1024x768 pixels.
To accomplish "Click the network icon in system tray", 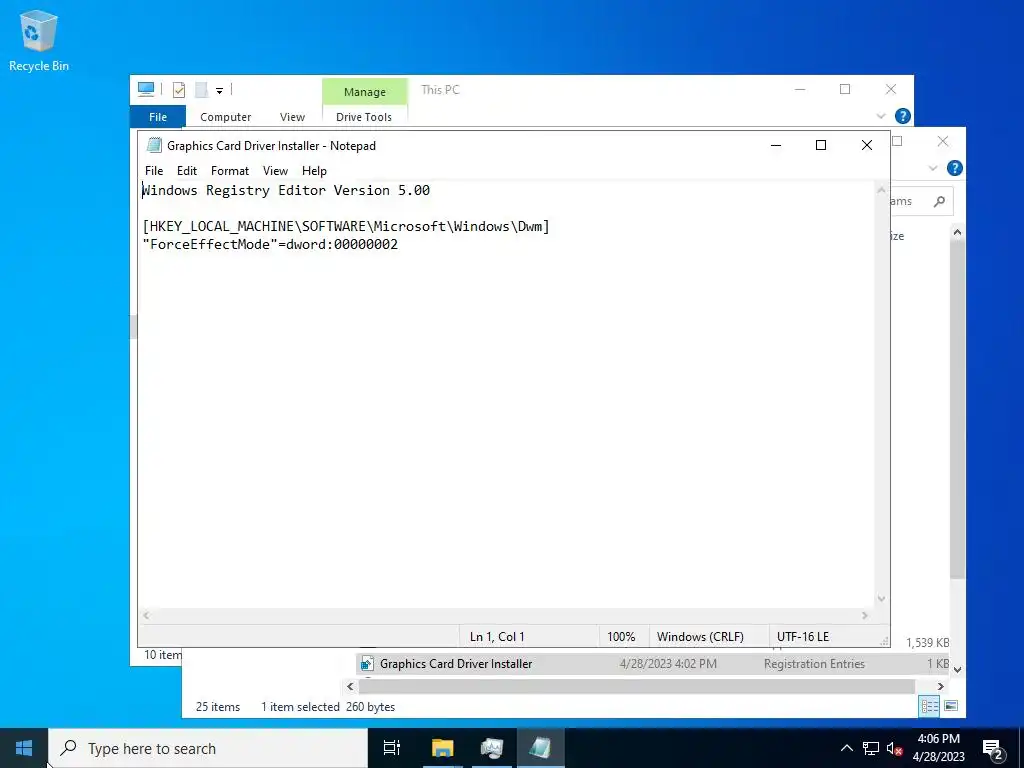I will tap(871, 748).
